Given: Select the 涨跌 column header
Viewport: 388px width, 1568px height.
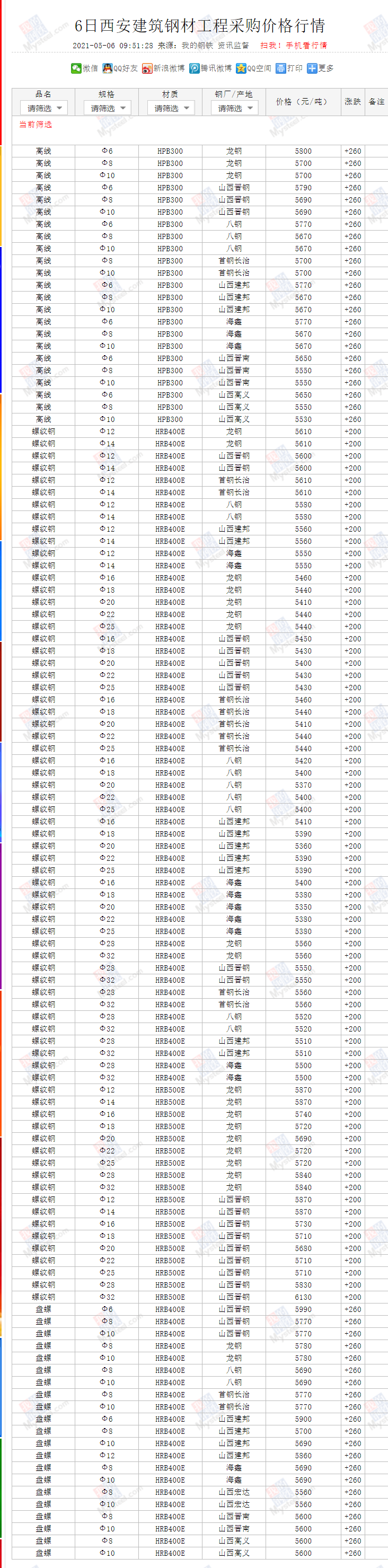Looking at the screenshot, I should coord(352,102).
